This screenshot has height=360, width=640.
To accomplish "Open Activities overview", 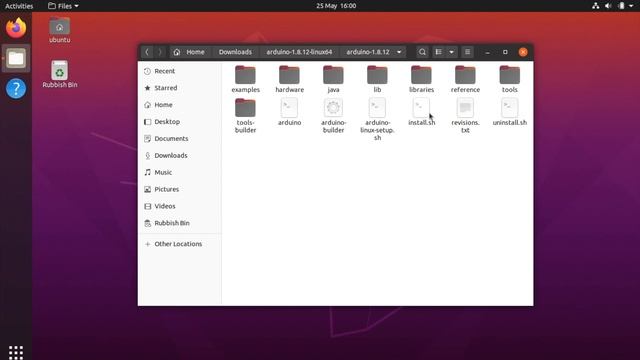I will click(x=19, y=6).
